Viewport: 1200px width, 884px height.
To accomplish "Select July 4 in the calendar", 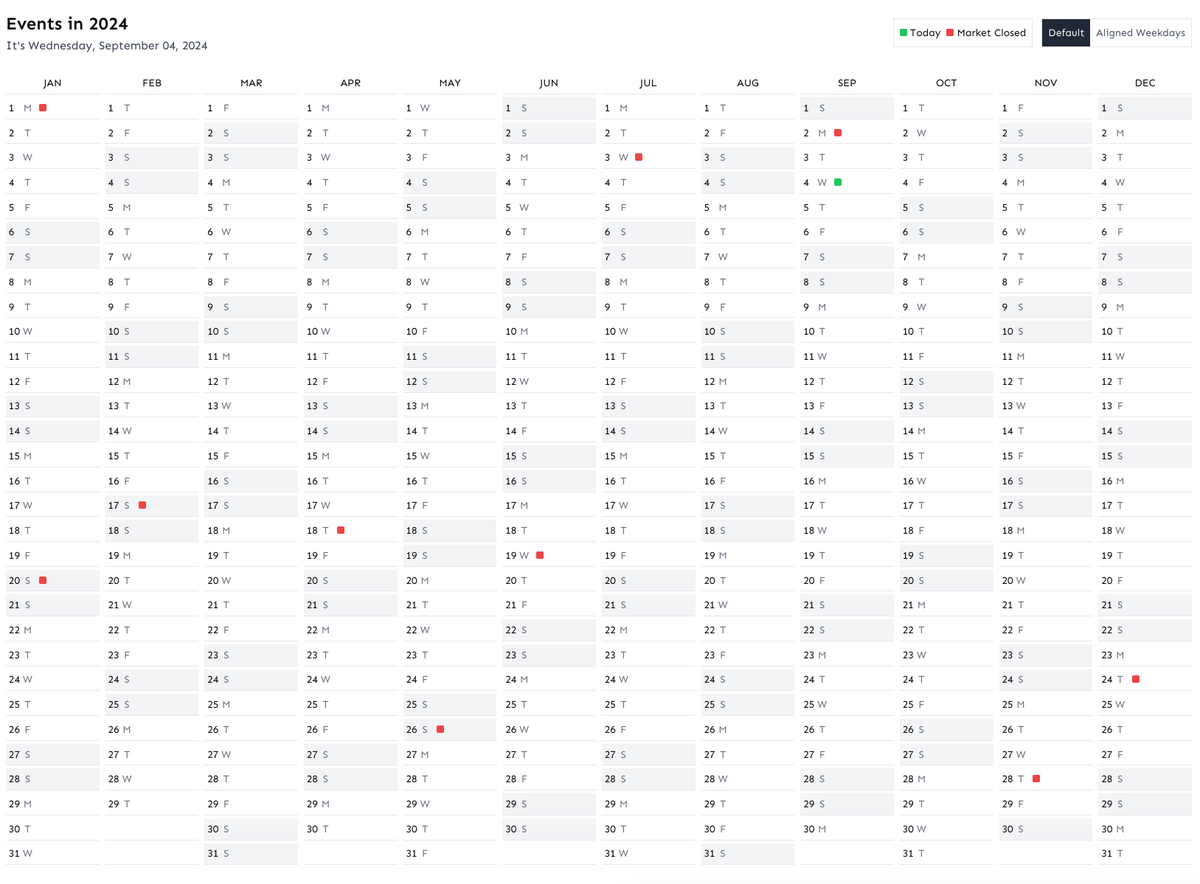I will pyautogui.click(x=648, y=182).
